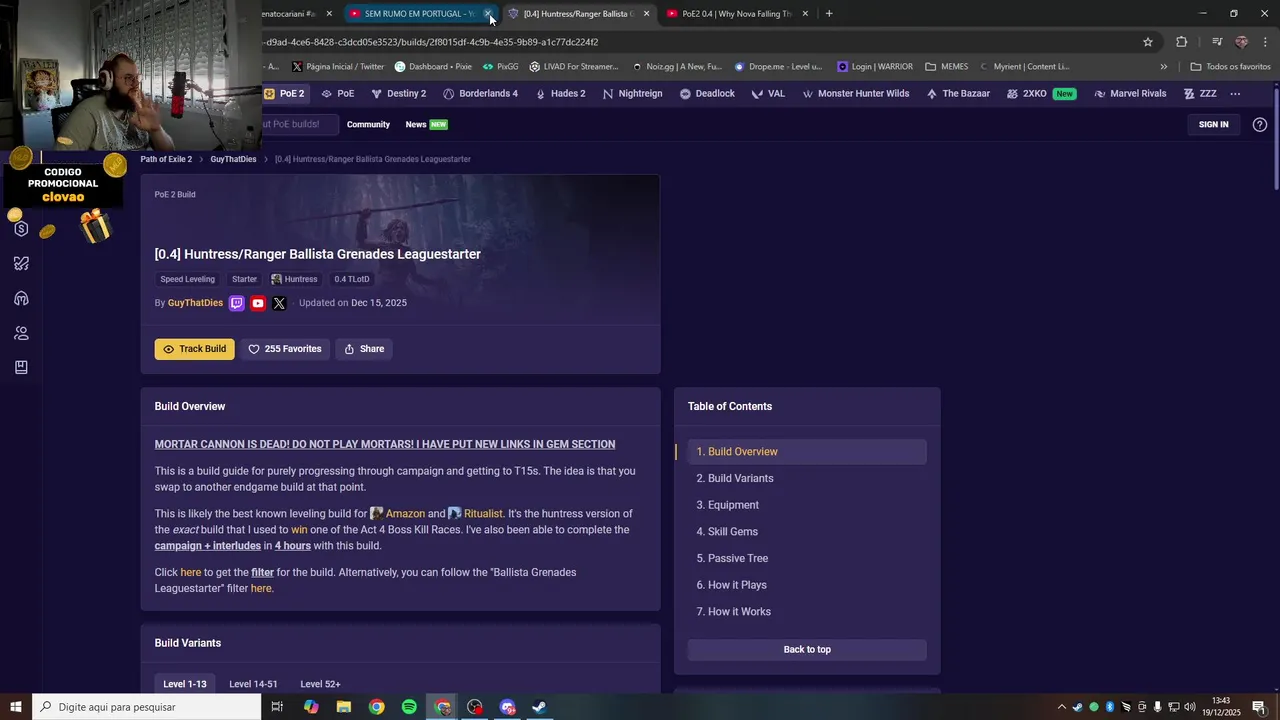Open the Login WARRIOR bookmark
The width and height of the screenshot is (1280, 720).
click(x=875, y=67)
